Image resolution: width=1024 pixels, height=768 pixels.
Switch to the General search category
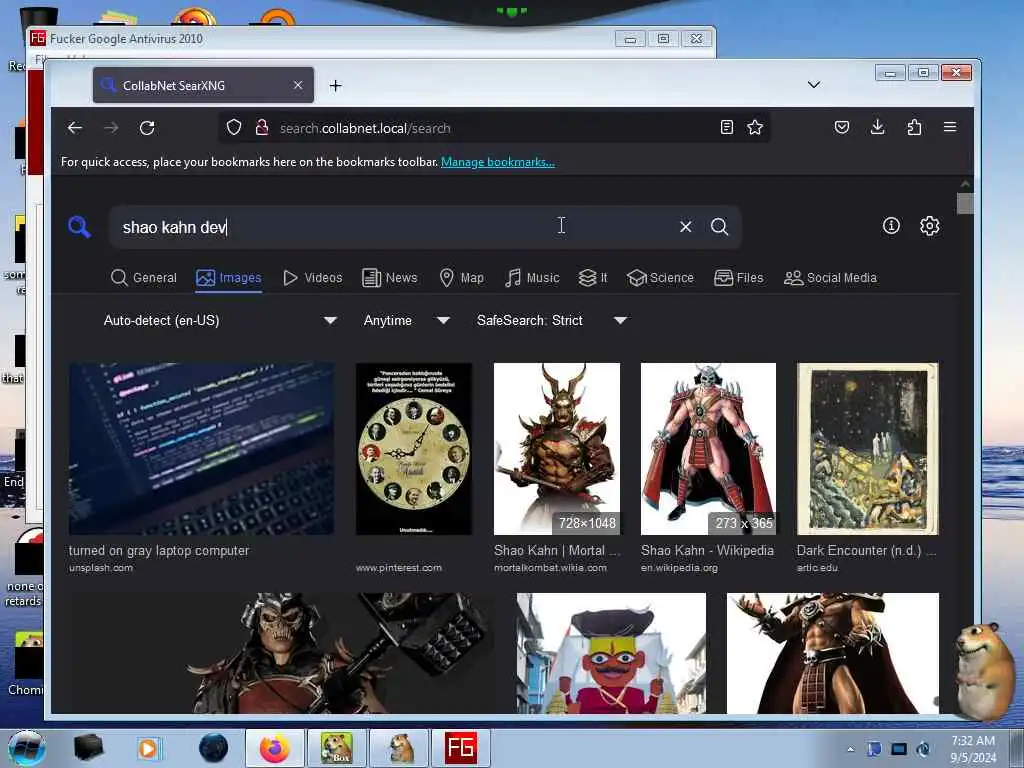click(x=144, y=278)
